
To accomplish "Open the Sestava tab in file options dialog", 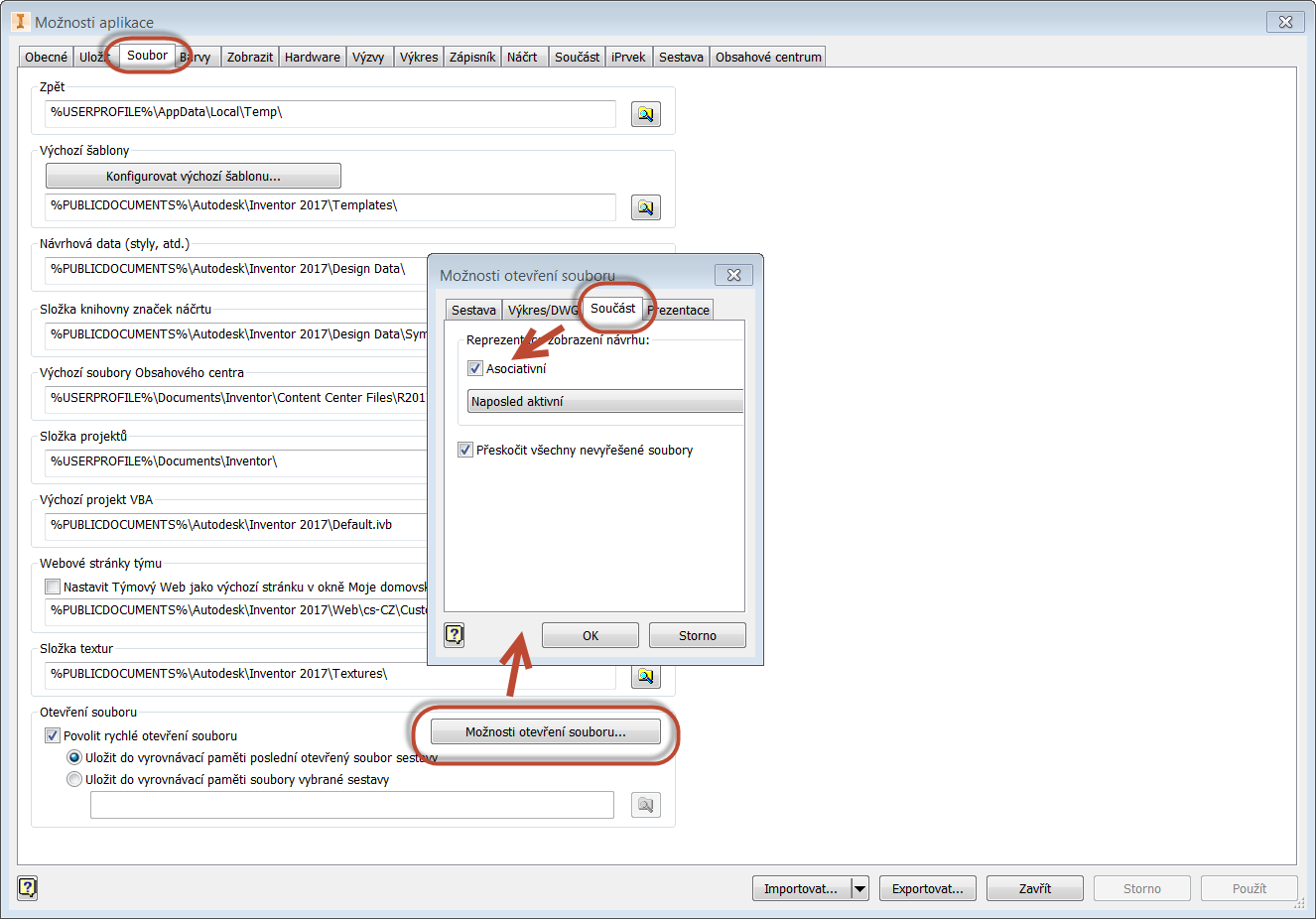I will (473, 311).
